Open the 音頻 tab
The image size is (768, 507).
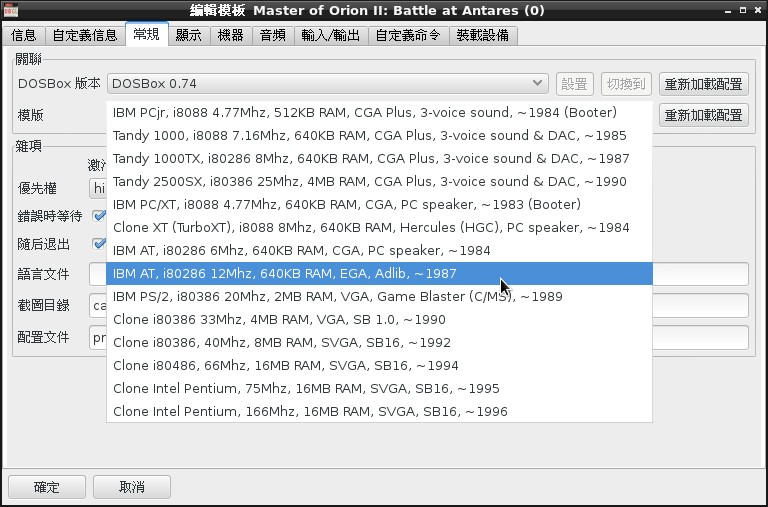pyautogui.click(x=273, y=35)
